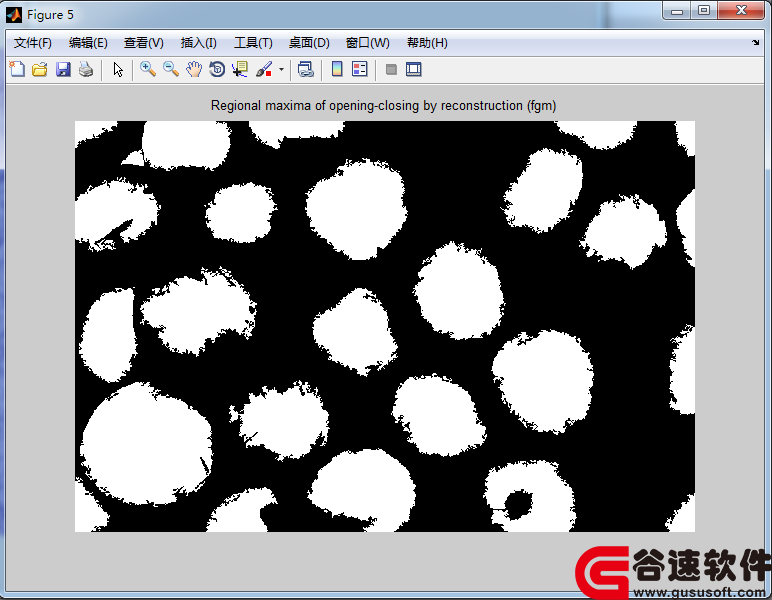Click the Hide Plot Tools icon
This screenshot has height=600, width=772.
pos(391,69)
